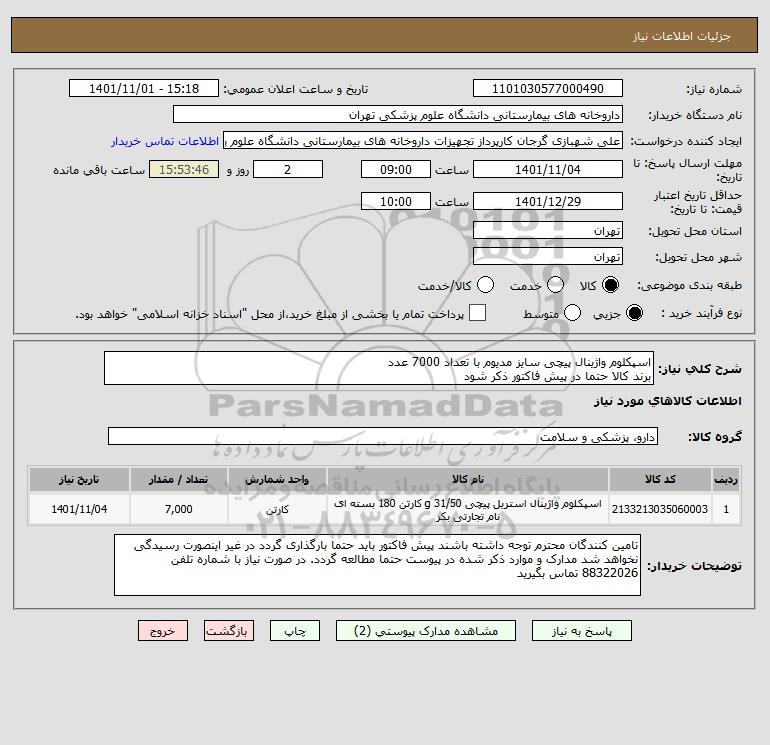Click row number 1 cell
The height and width of the screenshot is (745, 770).
coord(726,509)
